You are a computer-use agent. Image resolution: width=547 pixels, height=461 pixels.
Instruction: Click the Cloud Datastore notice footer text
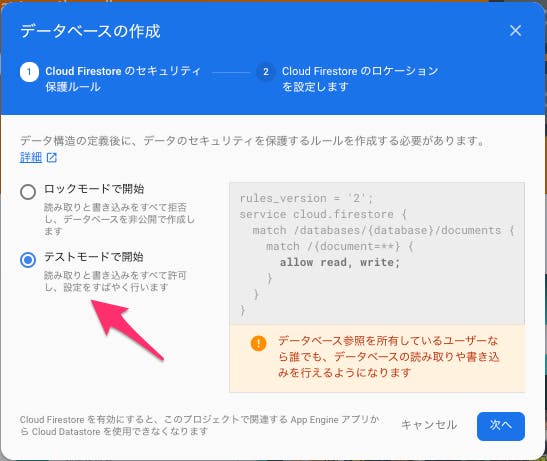point(199,425)
